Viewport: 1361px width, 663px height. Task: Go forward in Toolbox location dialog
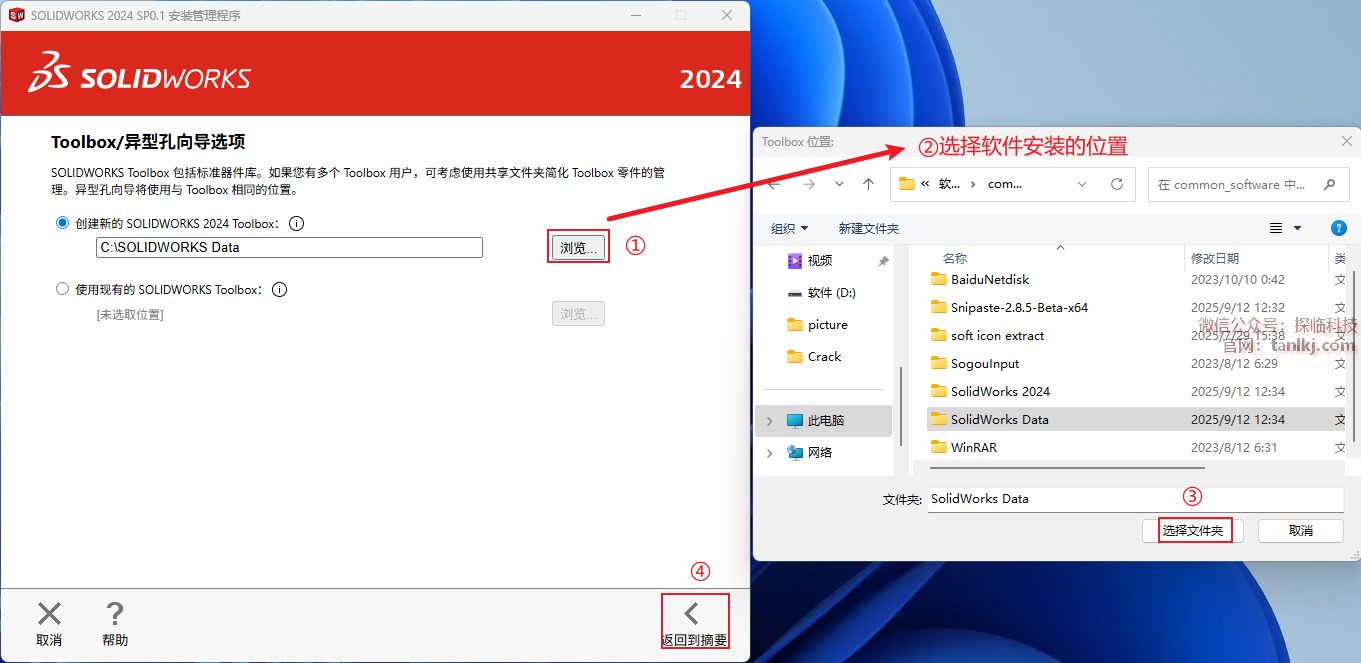(x=809, y=184)
